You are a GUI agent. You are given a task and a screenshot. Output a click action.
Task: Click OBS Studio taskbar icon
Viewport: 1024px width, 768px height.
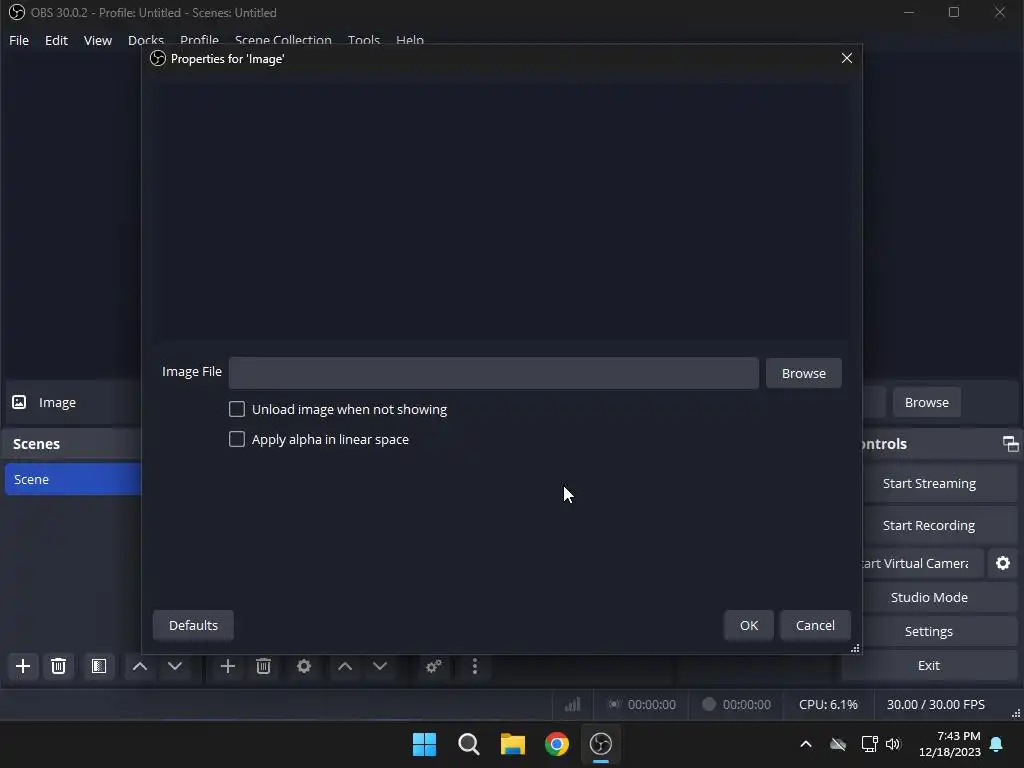(601, 744)
